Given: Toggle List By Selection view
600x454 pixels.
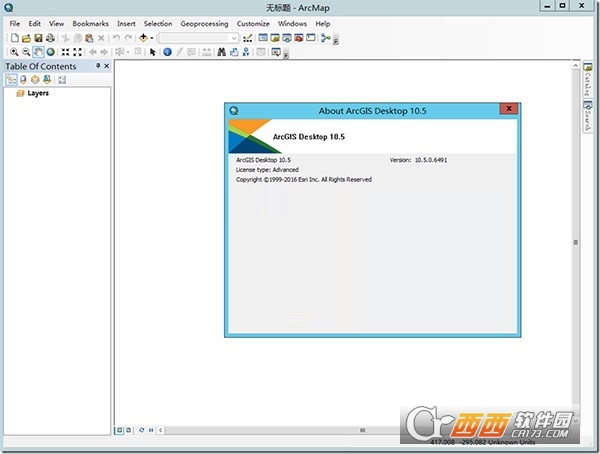Looking at the screenshot, I should 47,80.
